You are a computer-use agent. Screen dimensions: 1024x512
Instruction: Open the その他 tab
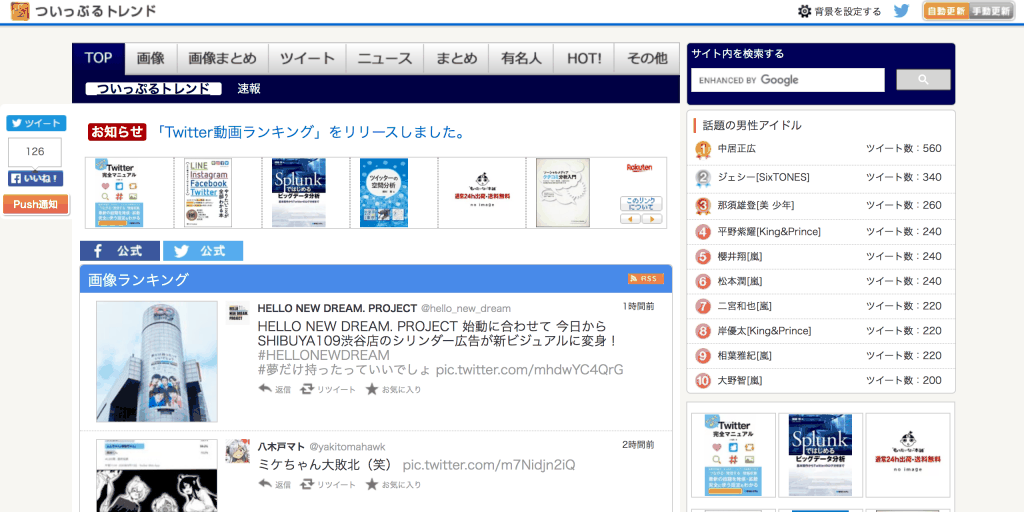[647, 58]
